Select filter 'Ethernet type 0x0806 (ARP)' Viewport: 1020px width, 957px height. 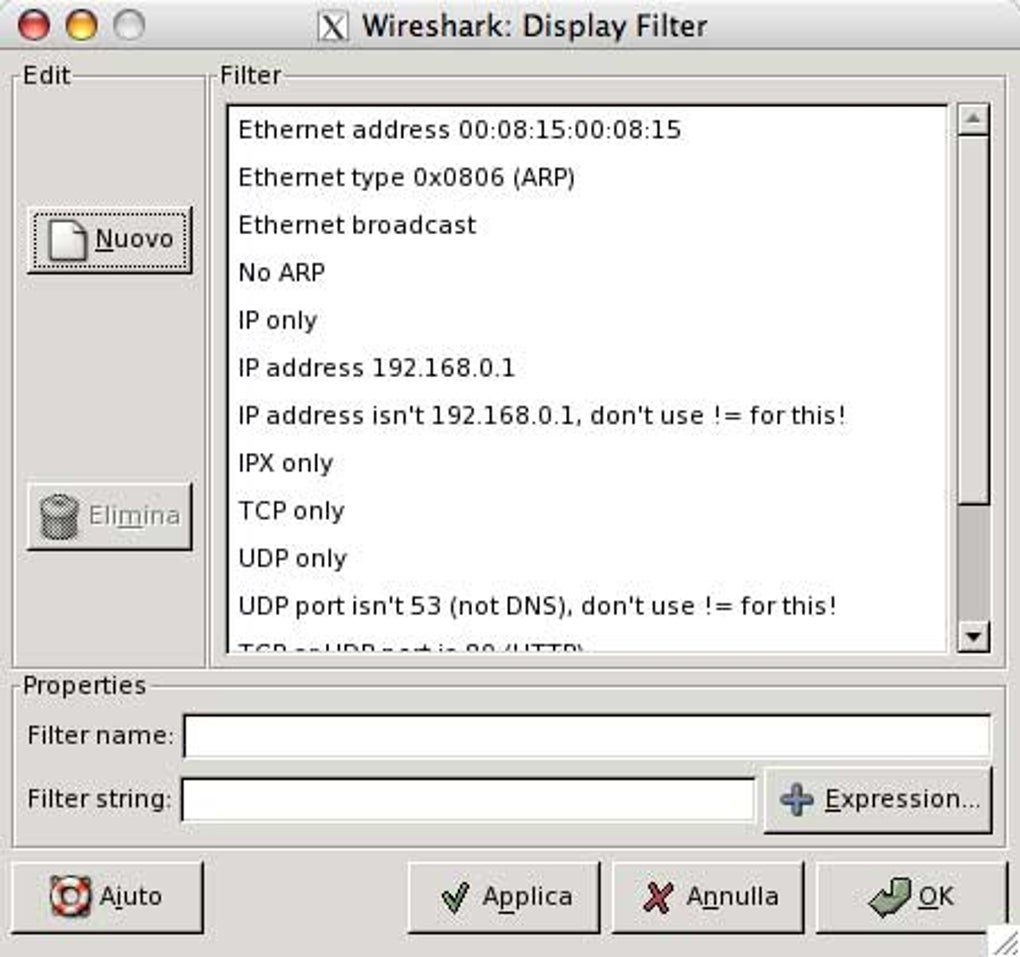click(x=587, y=177)
